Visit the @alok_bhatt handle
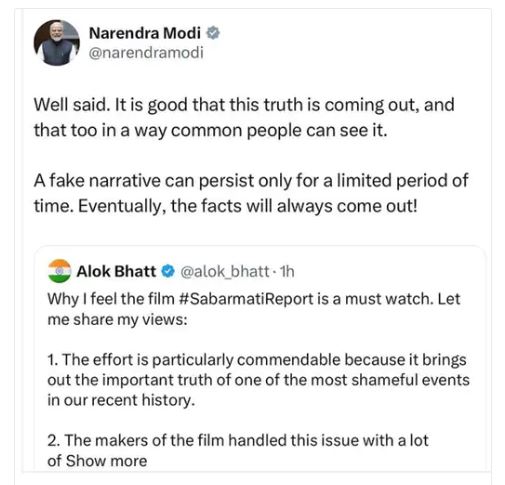505x485 pixels. tap(225, 272)
